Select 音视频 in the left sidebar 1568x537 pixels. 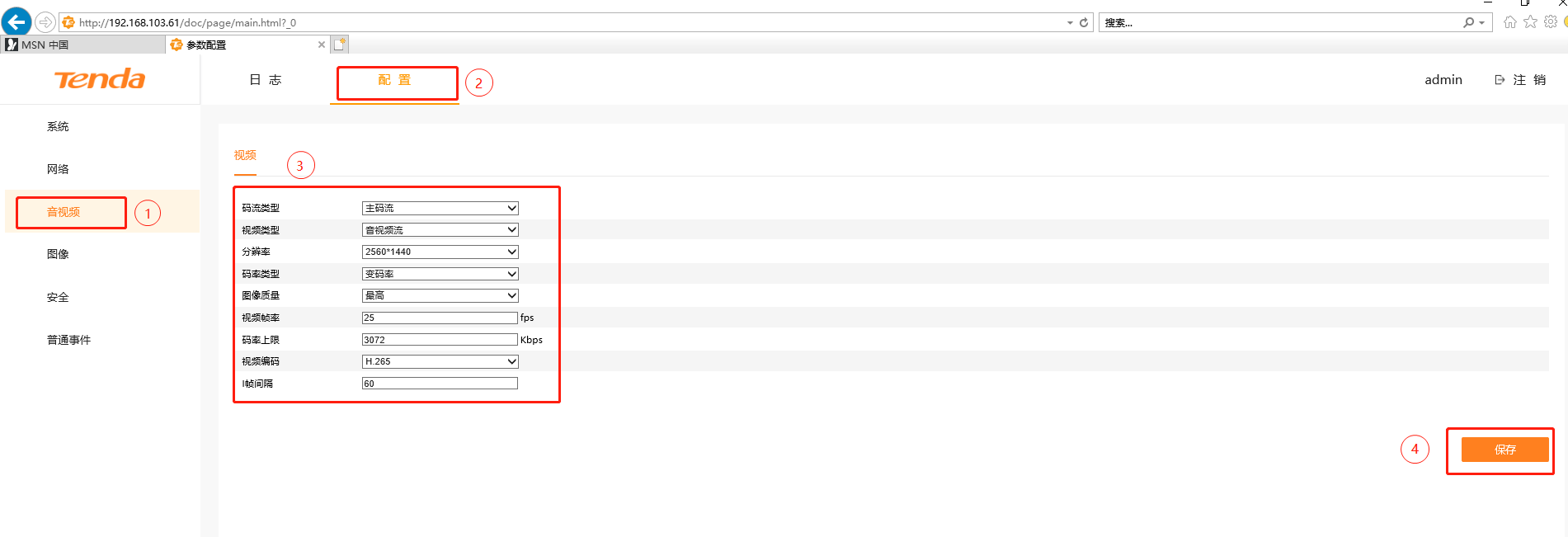pos(64,212)
